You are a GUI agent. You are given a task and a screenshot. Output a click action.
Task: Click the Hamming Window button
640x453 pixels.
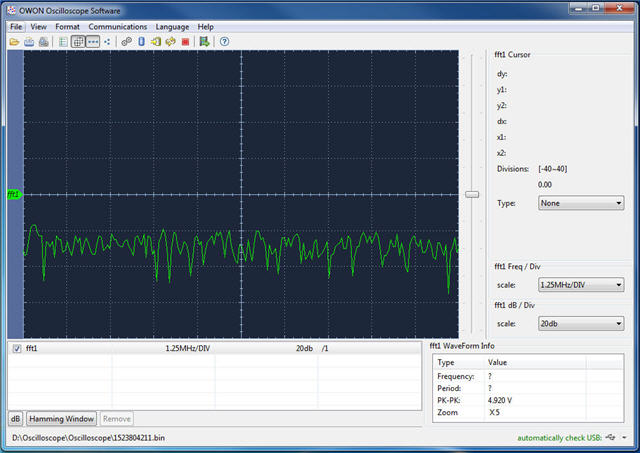[x=62, y=419]
